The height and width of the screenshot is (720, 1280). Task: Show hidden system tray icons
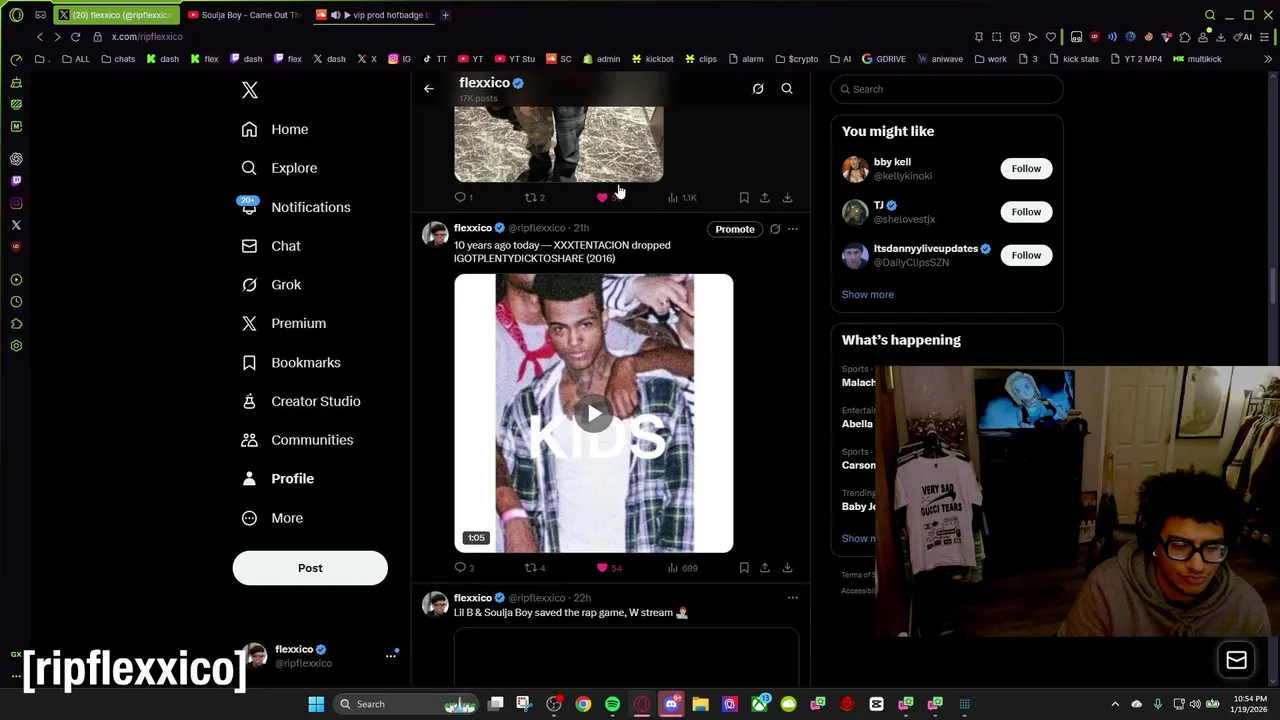1115,704
